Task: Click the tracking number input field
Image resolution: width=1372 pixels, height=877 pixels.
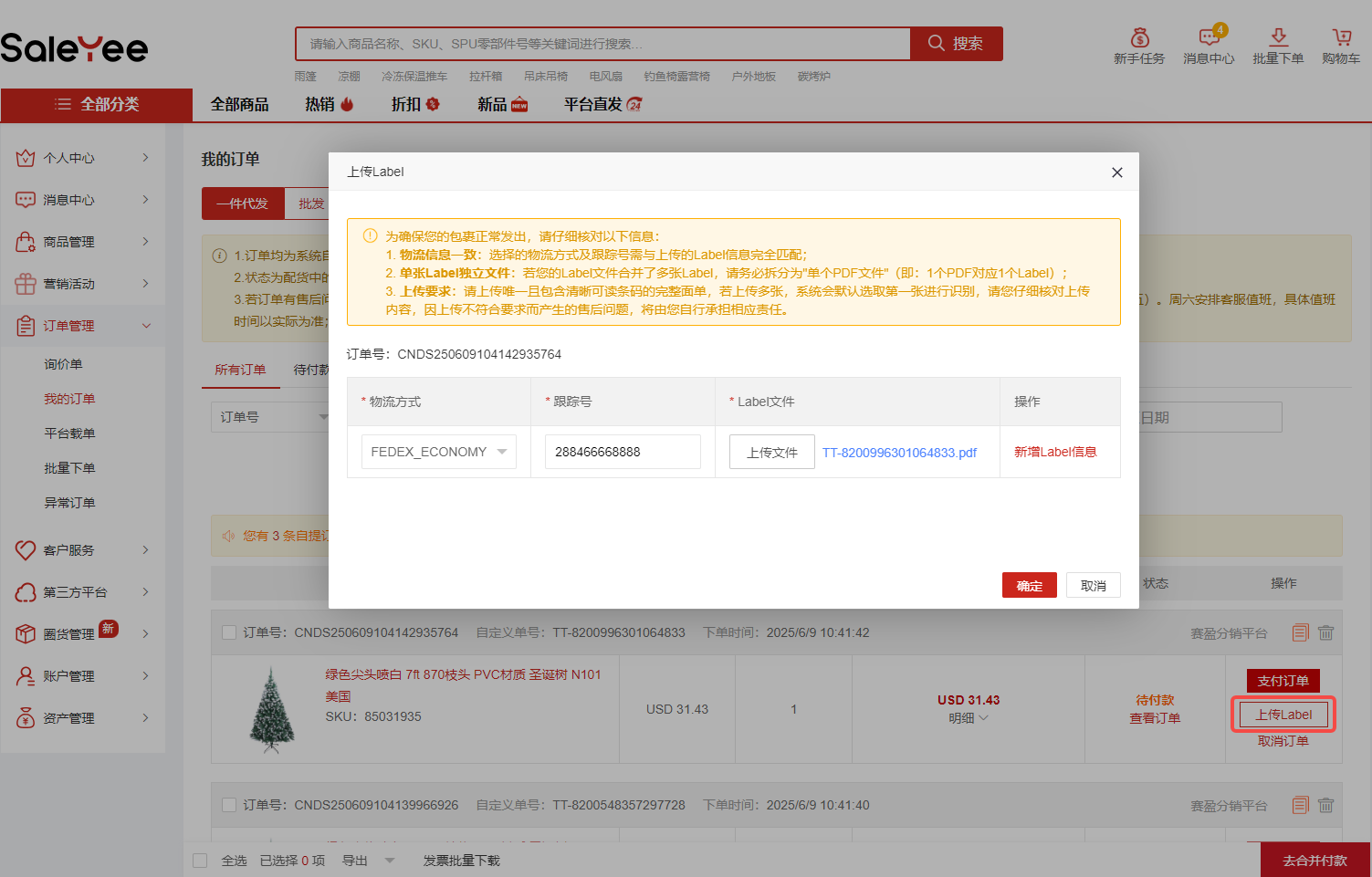Action: tap(622, 452)
